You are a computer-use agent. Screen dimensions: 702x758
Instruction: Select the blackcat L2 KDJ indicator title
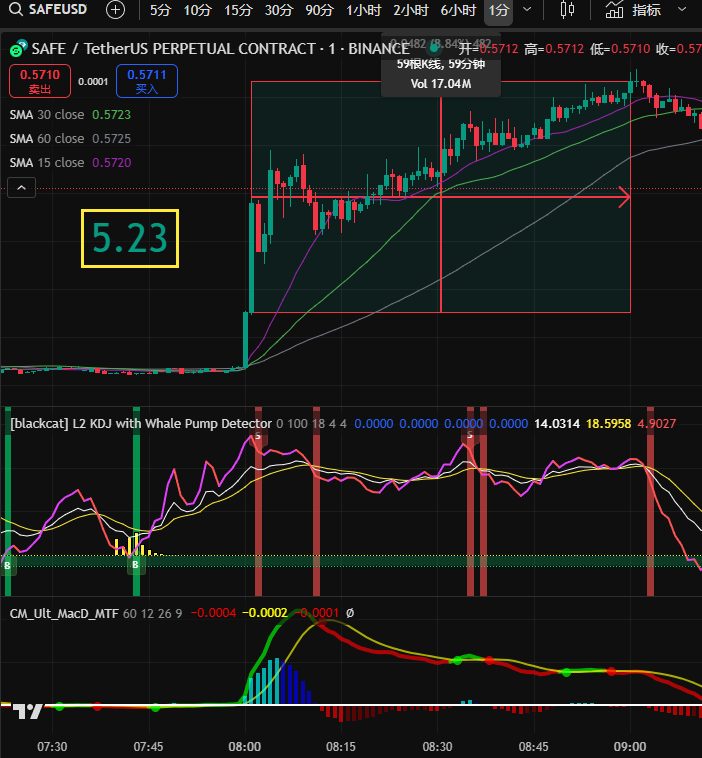(x=141, y=424)
